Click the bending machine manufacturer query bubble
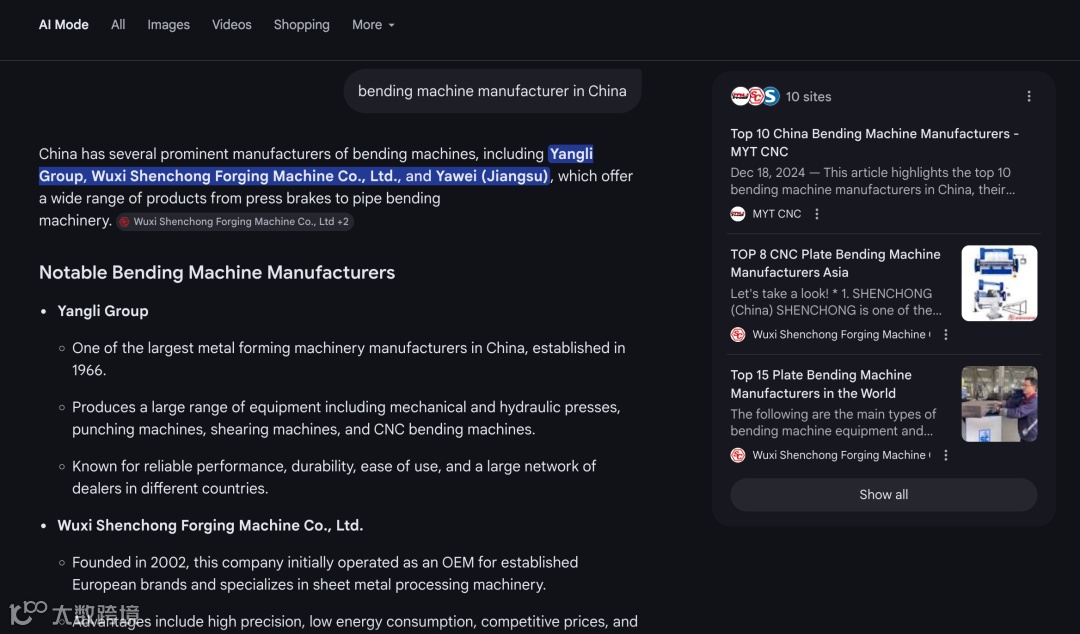Viewport: 1080px width, 634px height. tap(492, 91)
